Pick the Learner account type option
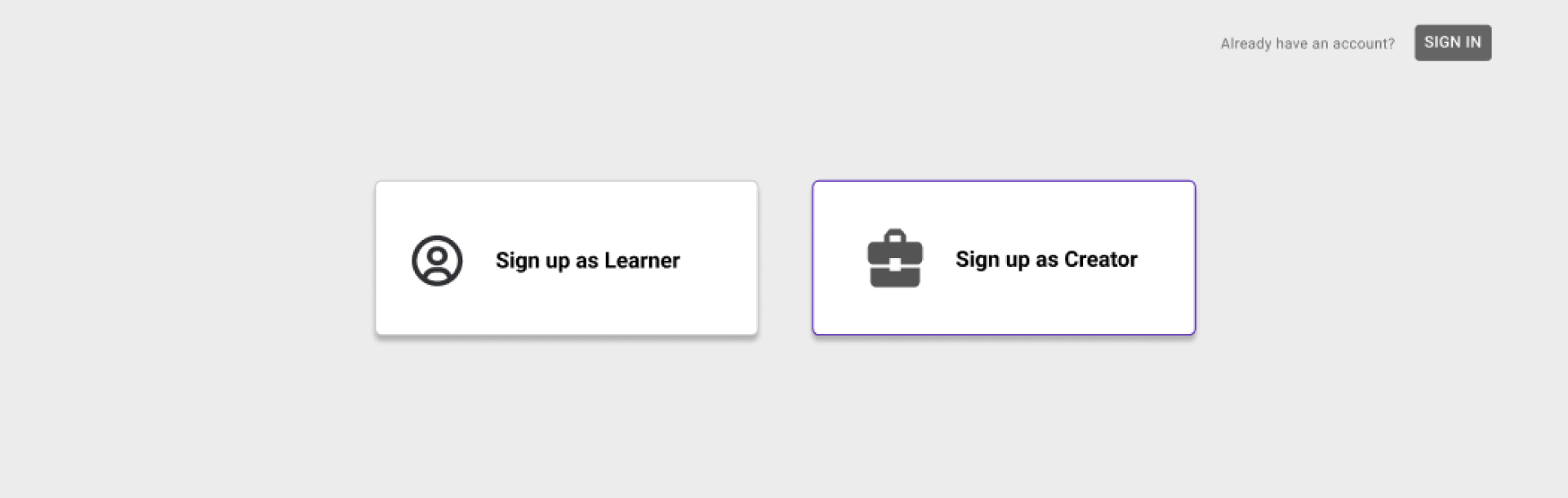This screenshot has width=1568, height=498. 567,258
